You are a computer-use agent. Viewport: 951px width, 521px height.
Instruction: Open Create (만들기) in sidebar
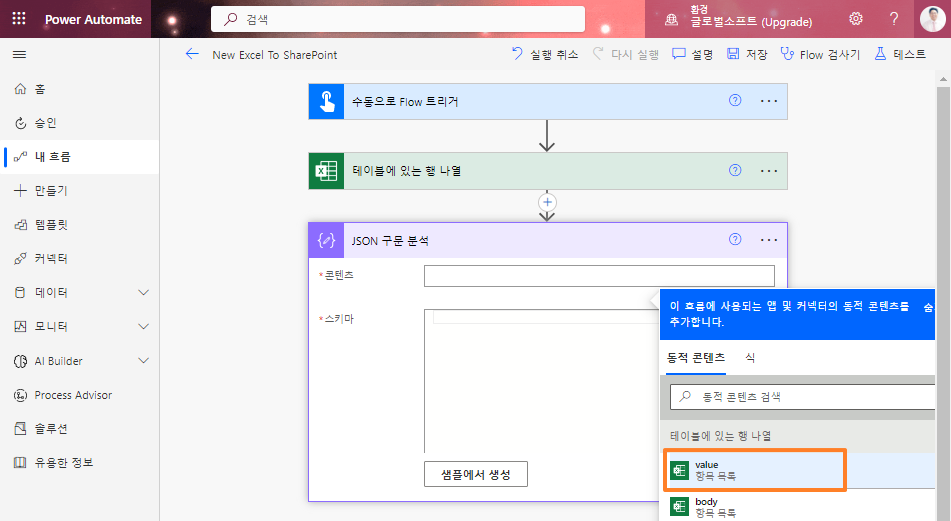(x=80, y=190)
